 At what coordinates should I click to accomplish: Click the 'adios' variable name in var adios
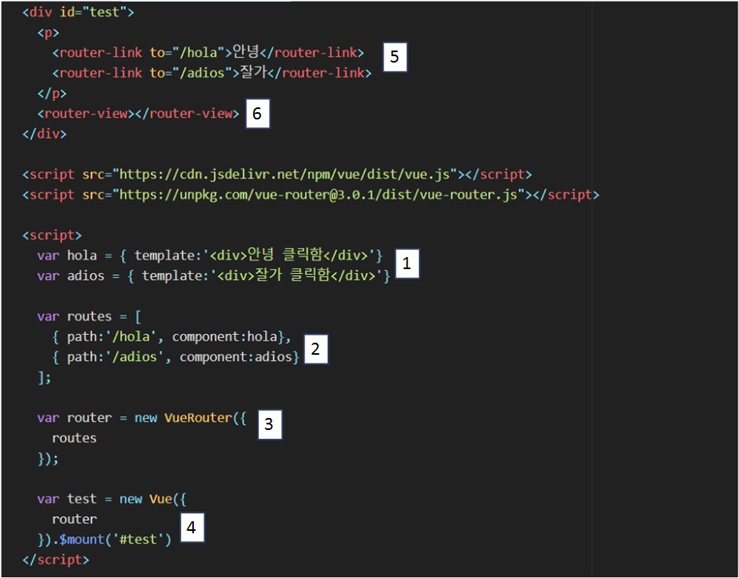[85, 276]
